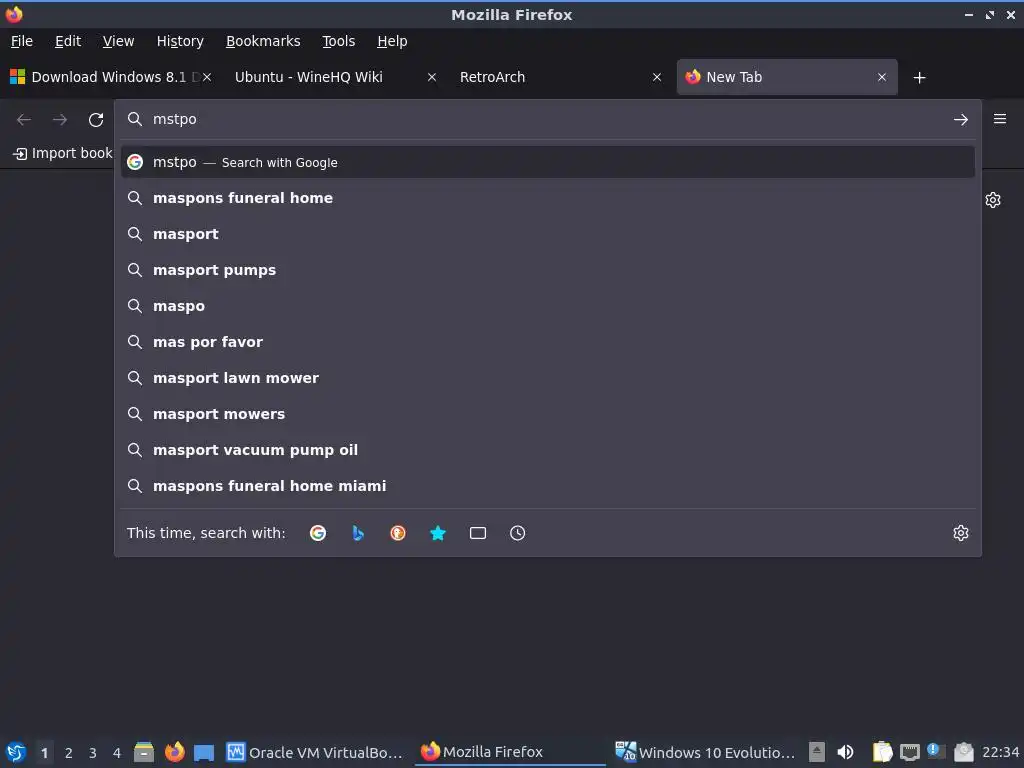Screen dimensions: 1024x768
Task: Search open tabs using the tabs icon
Action: [x=477, y=533]
